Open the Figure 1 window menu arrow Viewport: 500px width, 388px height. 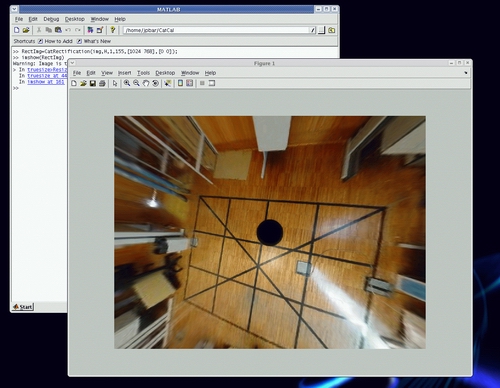tap(72, 63)
